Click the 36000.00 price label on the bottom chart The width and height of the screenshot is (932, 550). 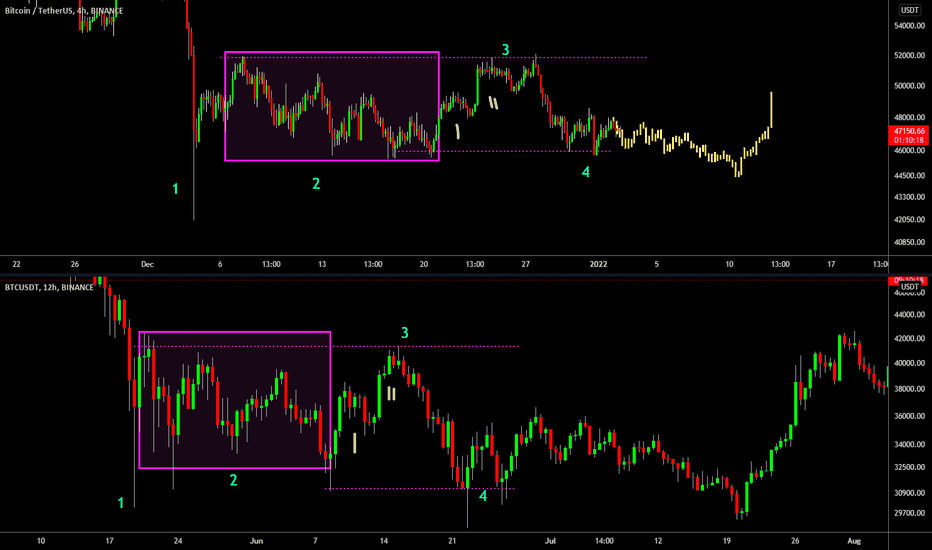[x=909, y=416]
